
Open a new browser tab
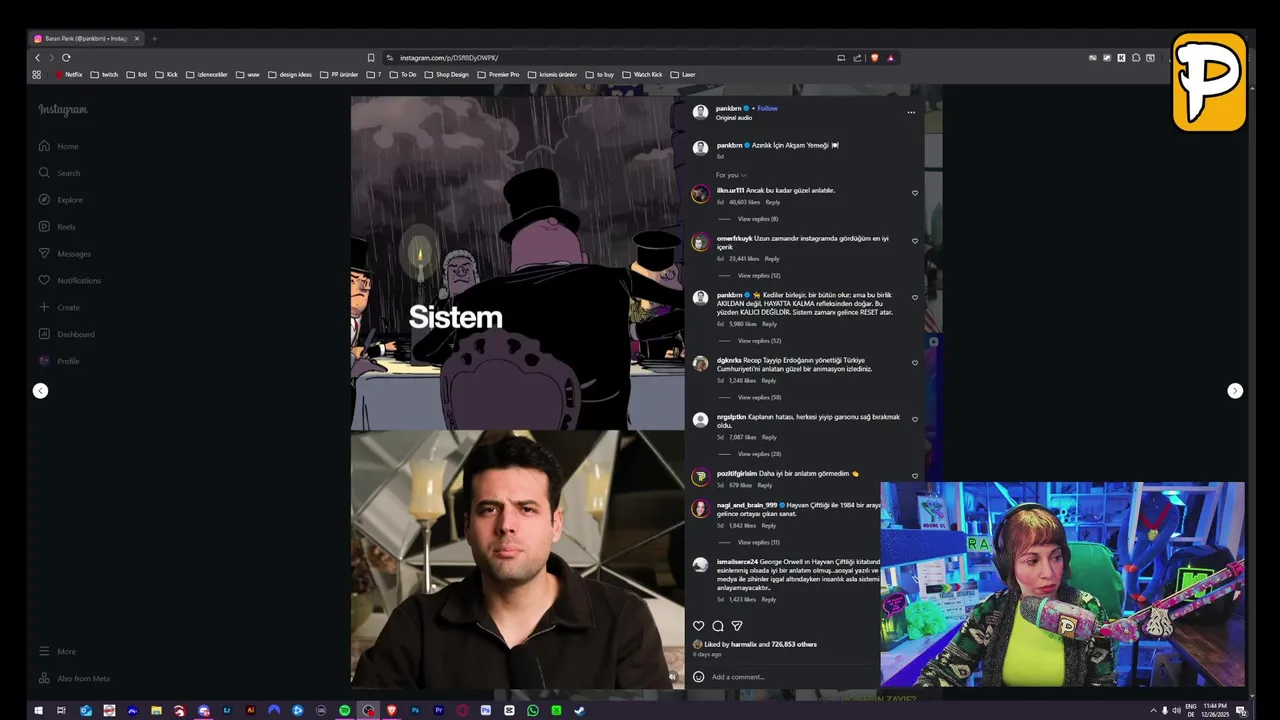[154, 39]
